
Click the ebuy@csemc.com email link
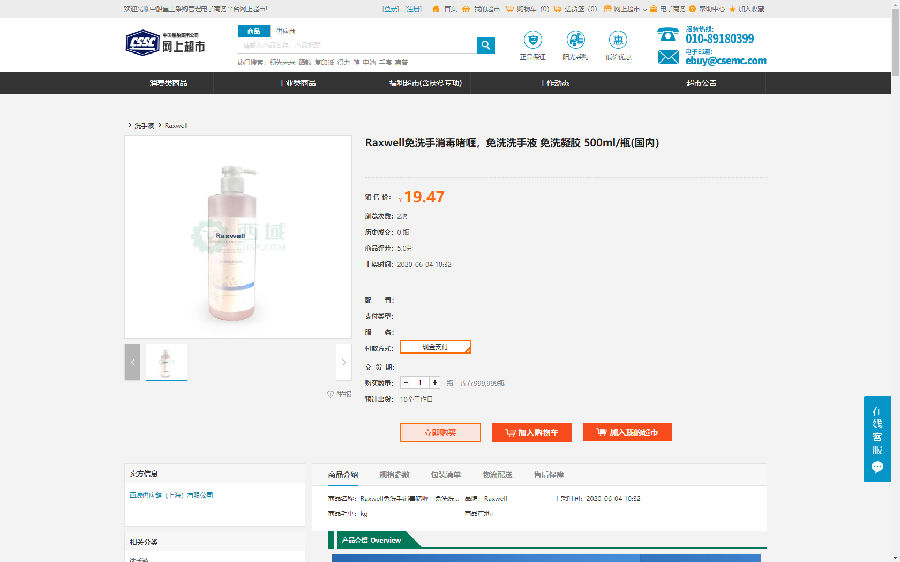[x=726, y=60]
